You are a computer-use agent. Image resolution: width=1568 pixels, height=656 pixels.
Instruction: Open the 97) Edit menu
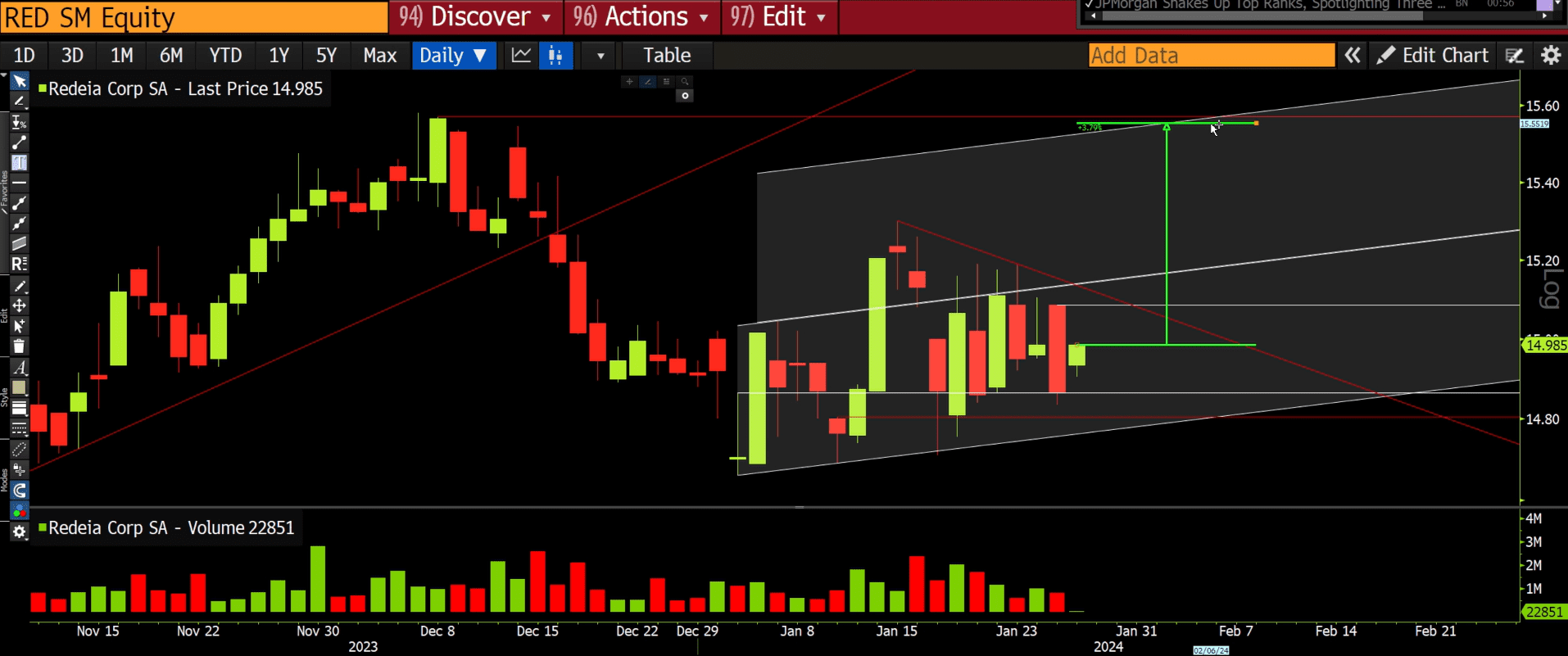(x=778, y=16)
